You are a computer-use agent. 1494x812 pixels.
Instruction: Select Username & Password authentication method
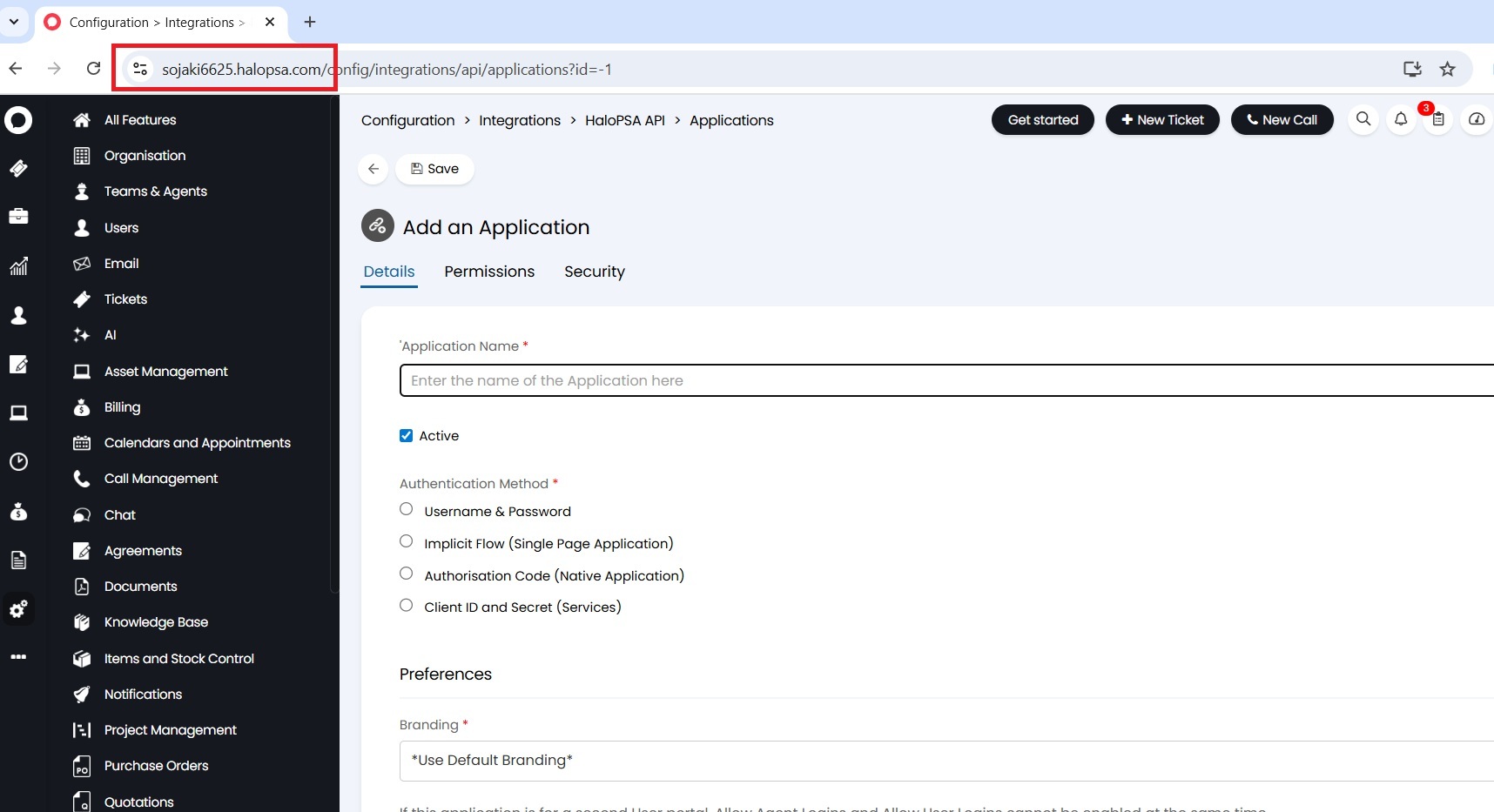pyautogui.click(x=406, y=509)
